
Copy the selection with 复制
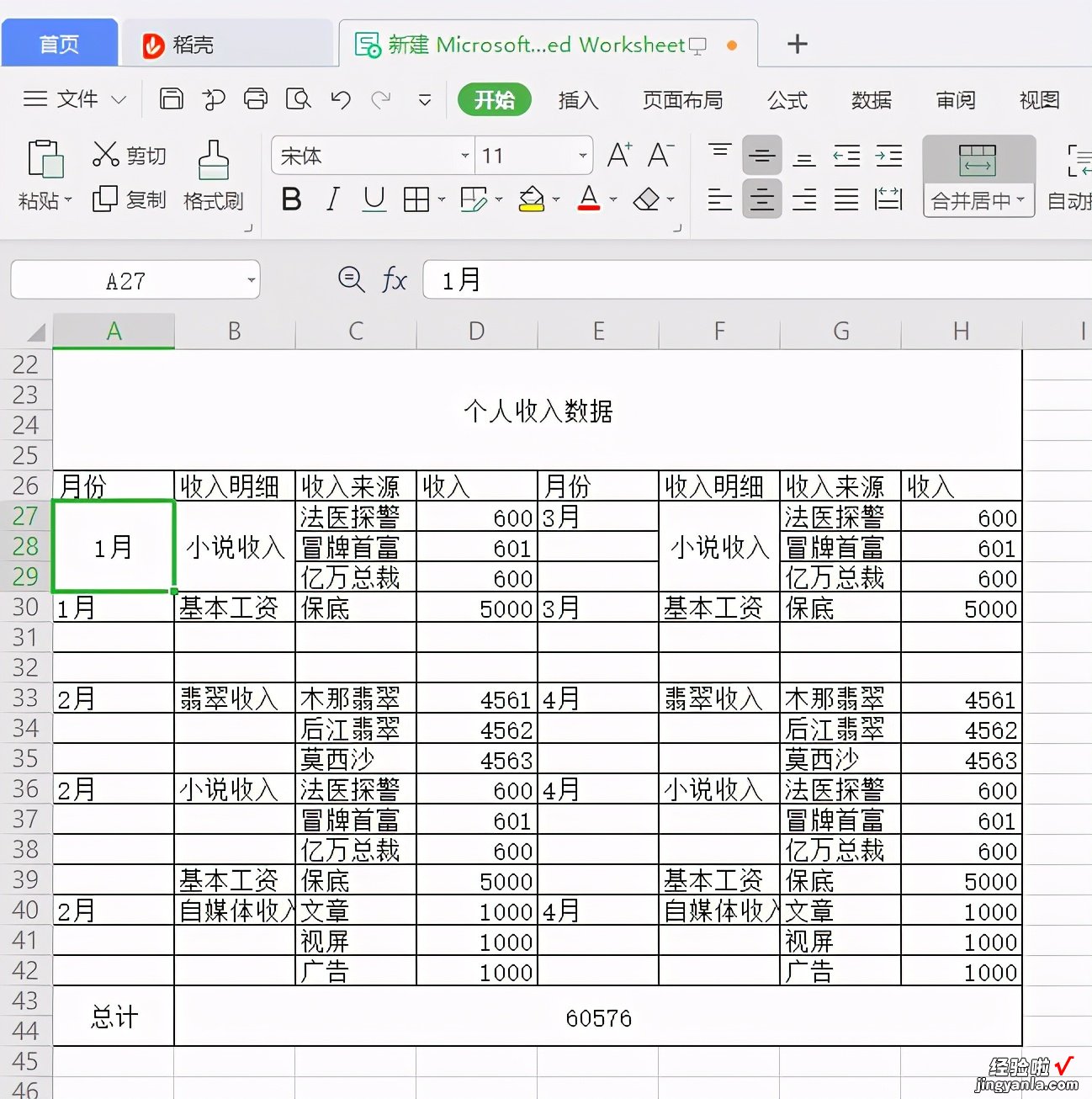[129, 199]
